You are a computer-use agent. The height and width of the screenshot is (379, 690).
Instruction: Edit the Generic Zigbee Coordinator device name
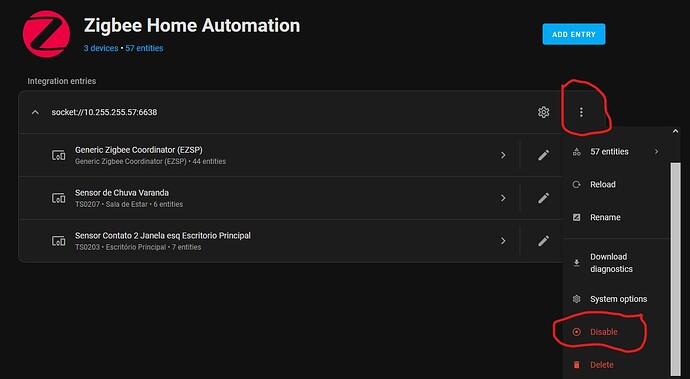pos(543,155)
